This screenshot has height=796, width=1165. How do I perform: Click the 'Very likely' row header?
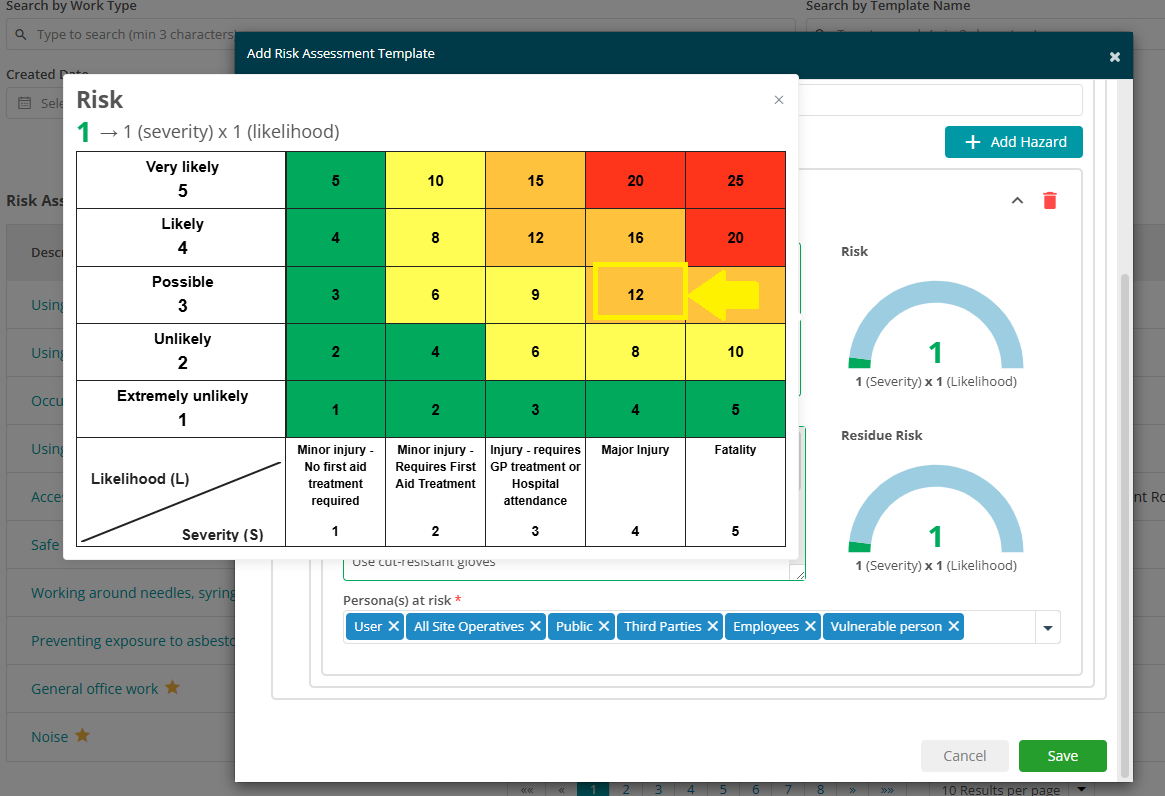tap(182, 180)
